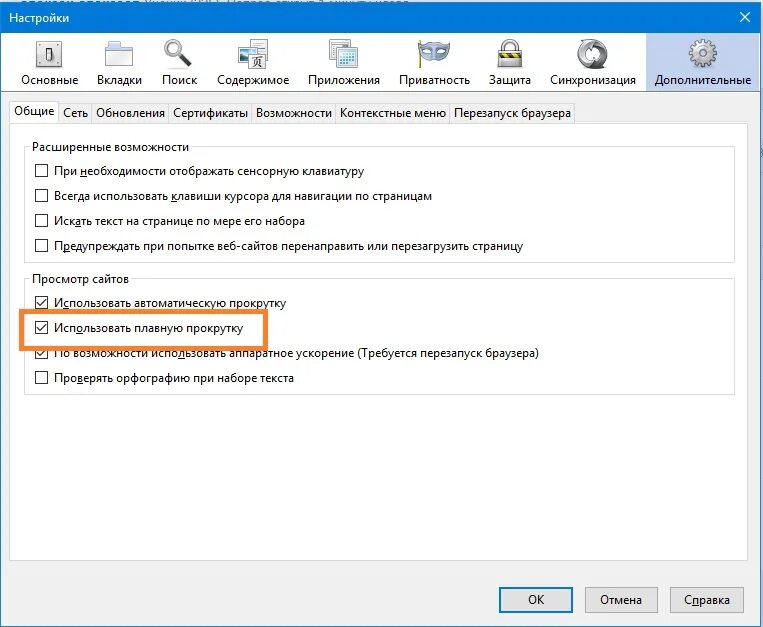Uncheck Использовать автоматическую прокрутку
The width and height of the screenshot is (763, 627).
[x=41, y=303]
